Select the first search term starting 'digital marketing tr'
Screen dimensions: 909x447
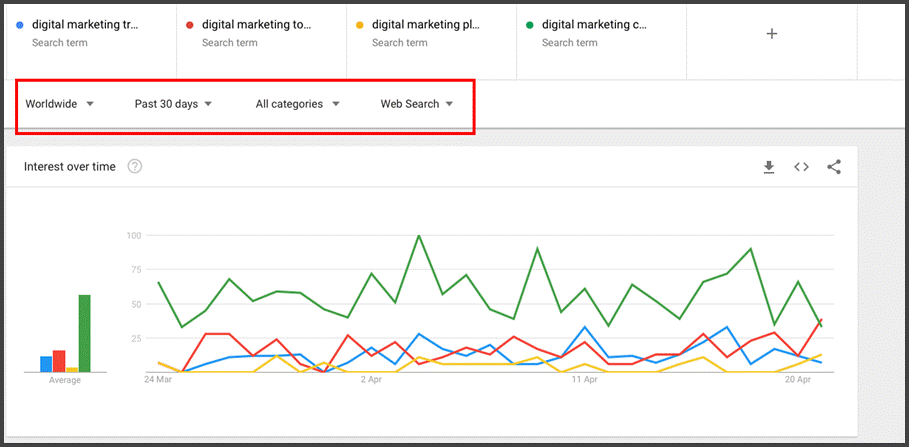click(85, 24)
